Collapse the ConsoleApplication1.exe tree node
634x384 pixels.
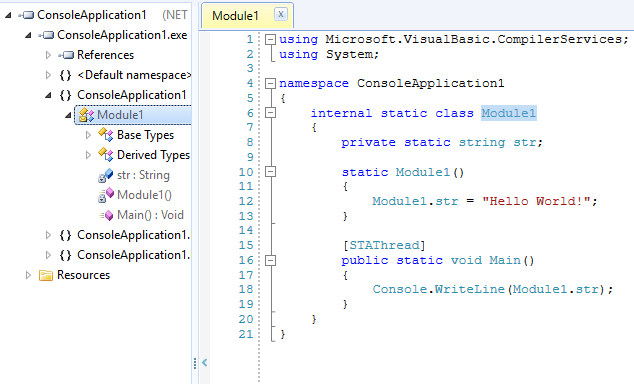point(28,35)
